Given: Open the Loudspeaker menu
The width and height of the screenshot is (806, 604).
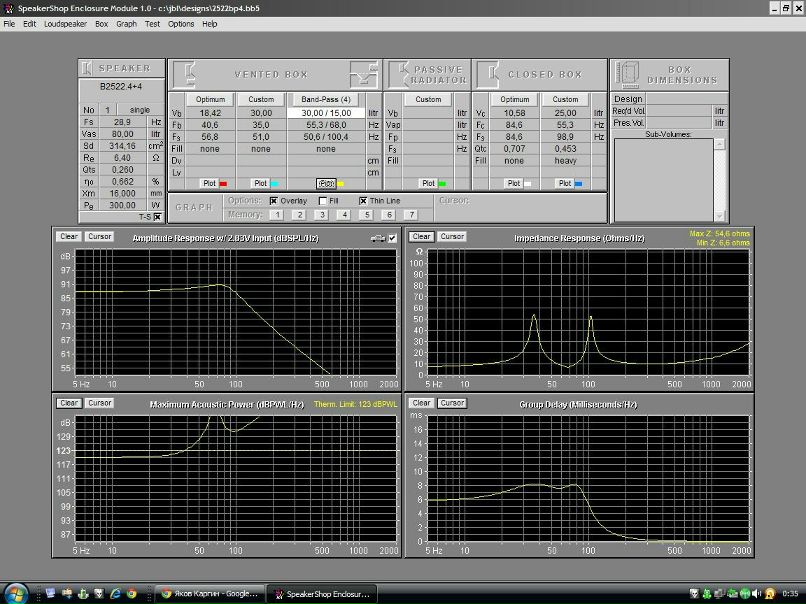Looking at the screenshot, I should pos(65,23).
